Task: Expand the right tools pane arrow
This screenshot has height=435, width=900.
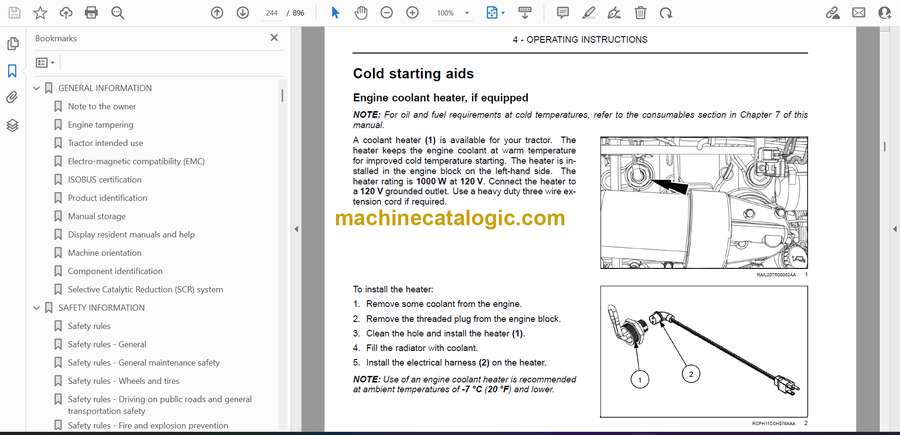Action: point(894,229)
